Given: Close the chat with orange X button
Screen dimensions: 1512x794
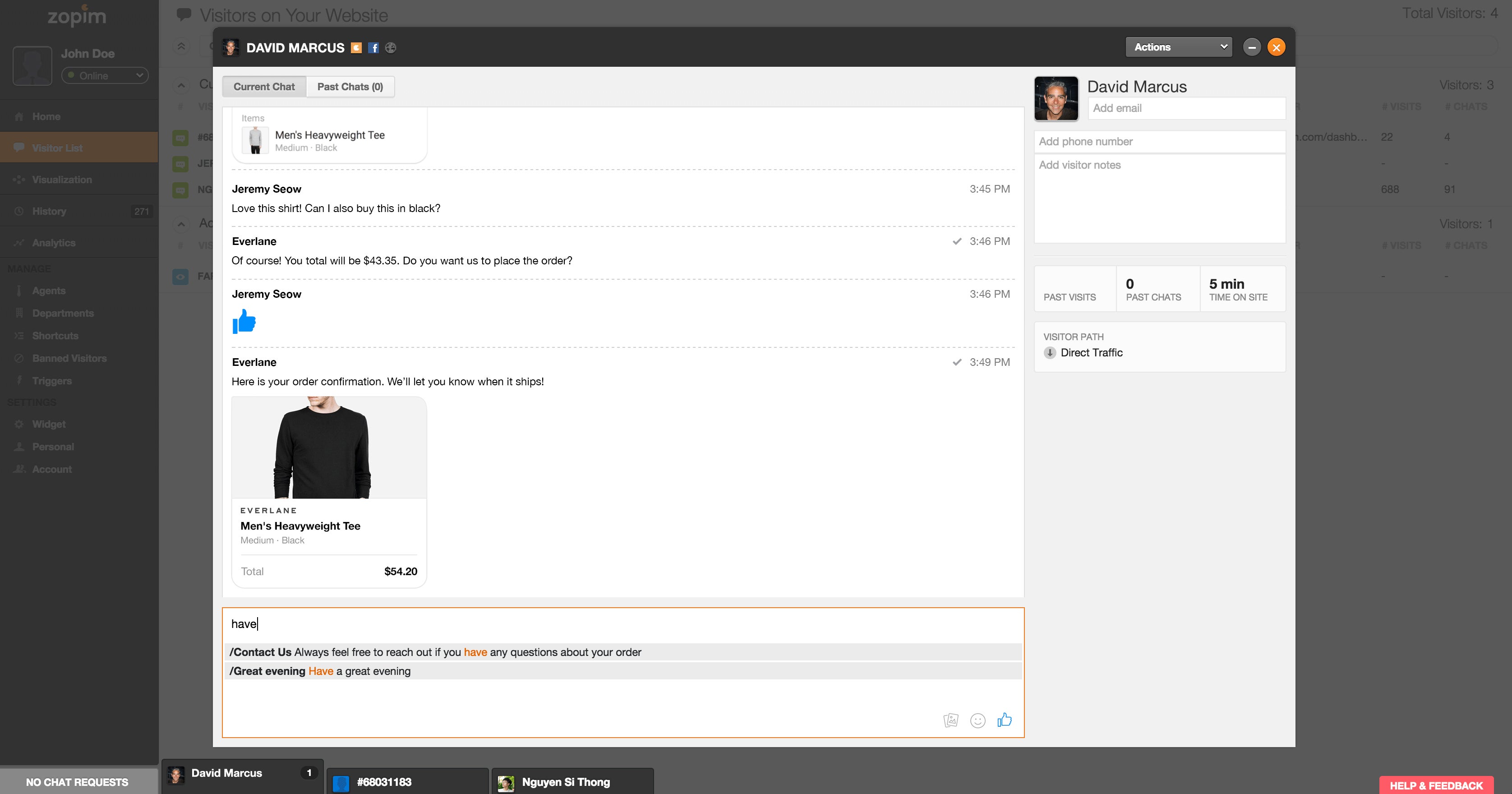Looking at the screenshot, I should 1276,47.
